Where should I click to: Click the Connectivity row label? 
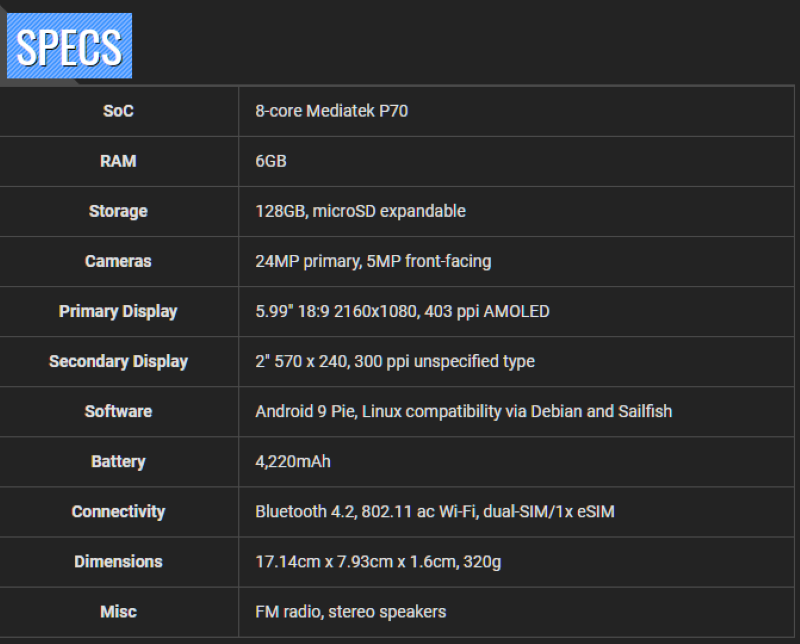pos(118,511)
